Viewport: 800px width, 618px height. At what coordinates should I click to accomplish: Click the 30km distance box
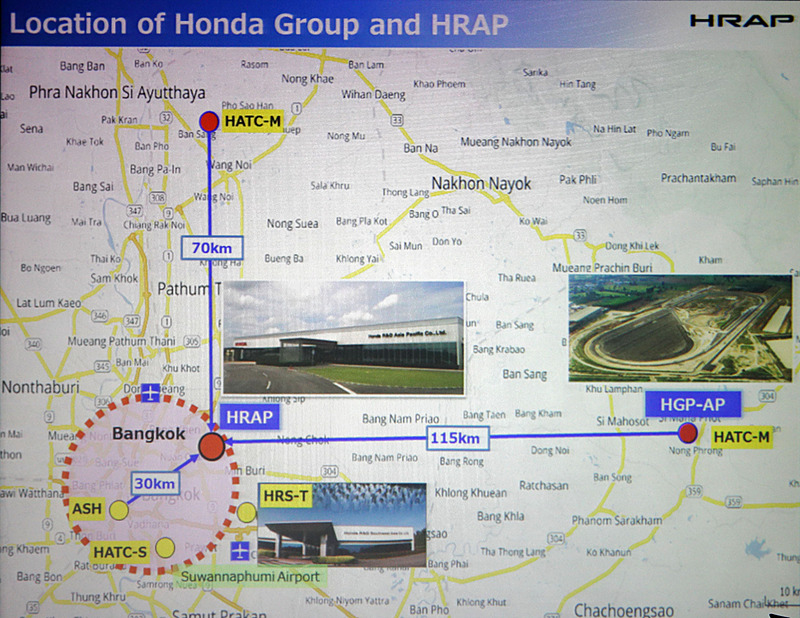coord(155,483)
